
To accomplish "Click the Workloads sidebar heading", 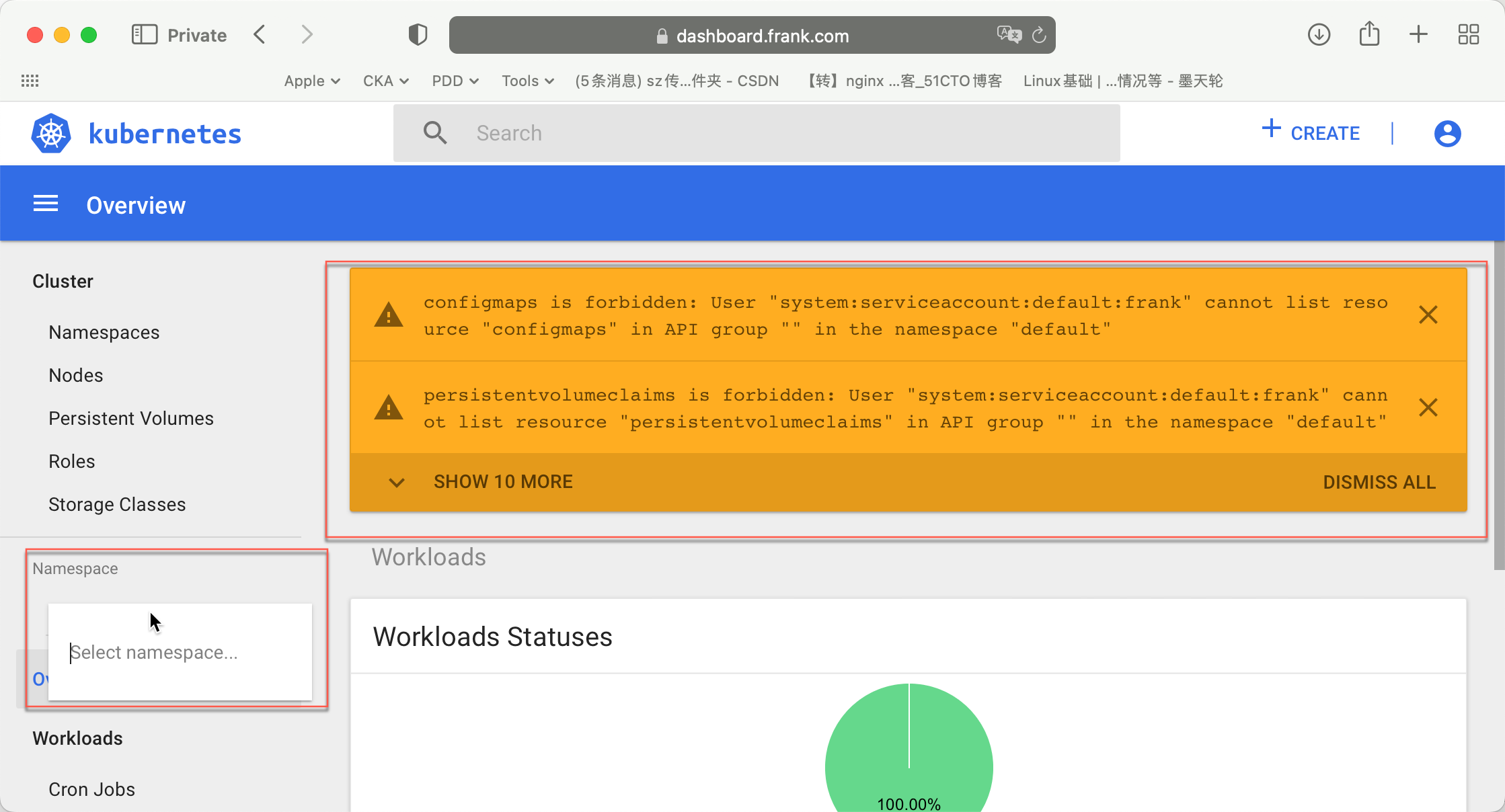I will [x=77, y=739].
